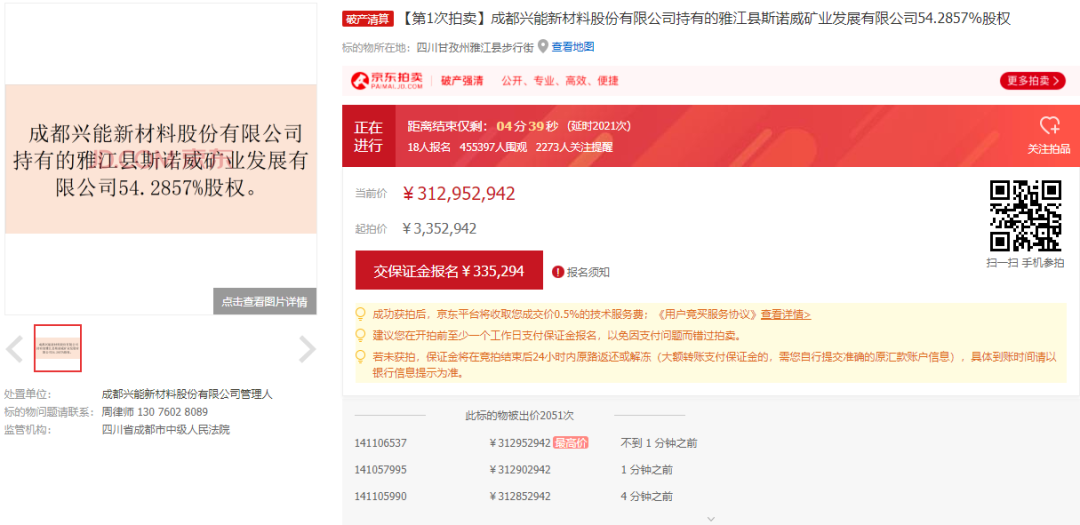This screenshot has height=525, width=1080.
Task: Click the auction title heading
Action: pos(705,19)
